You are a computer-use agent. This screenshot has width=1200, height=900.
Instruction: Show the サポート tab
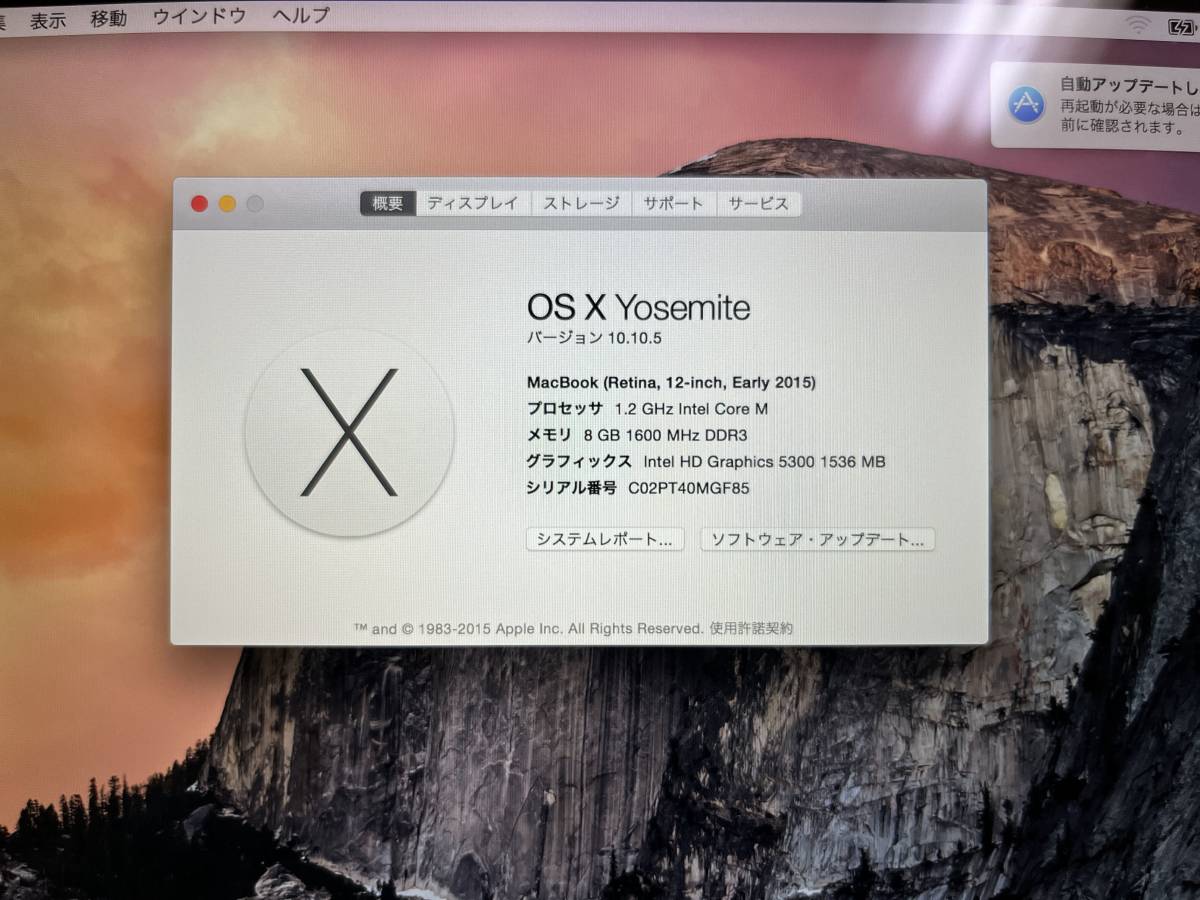[x=673, y=203]
